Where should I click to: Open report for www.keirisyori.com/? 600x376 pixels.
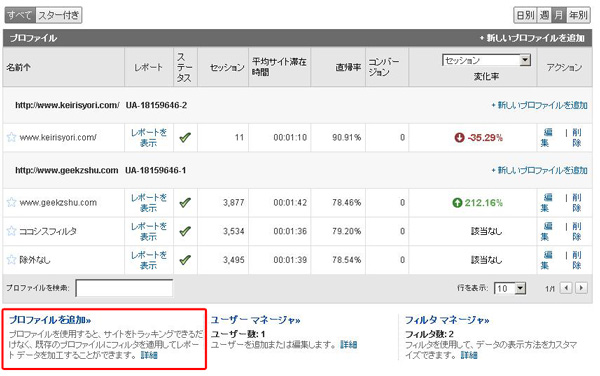148,137
